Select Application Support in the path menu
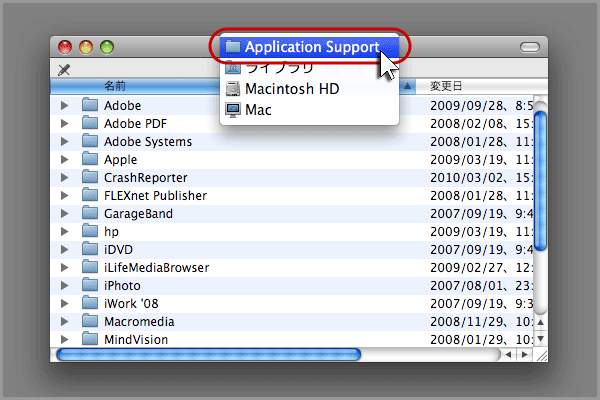The image size is (600, 400). click(309, 47)
